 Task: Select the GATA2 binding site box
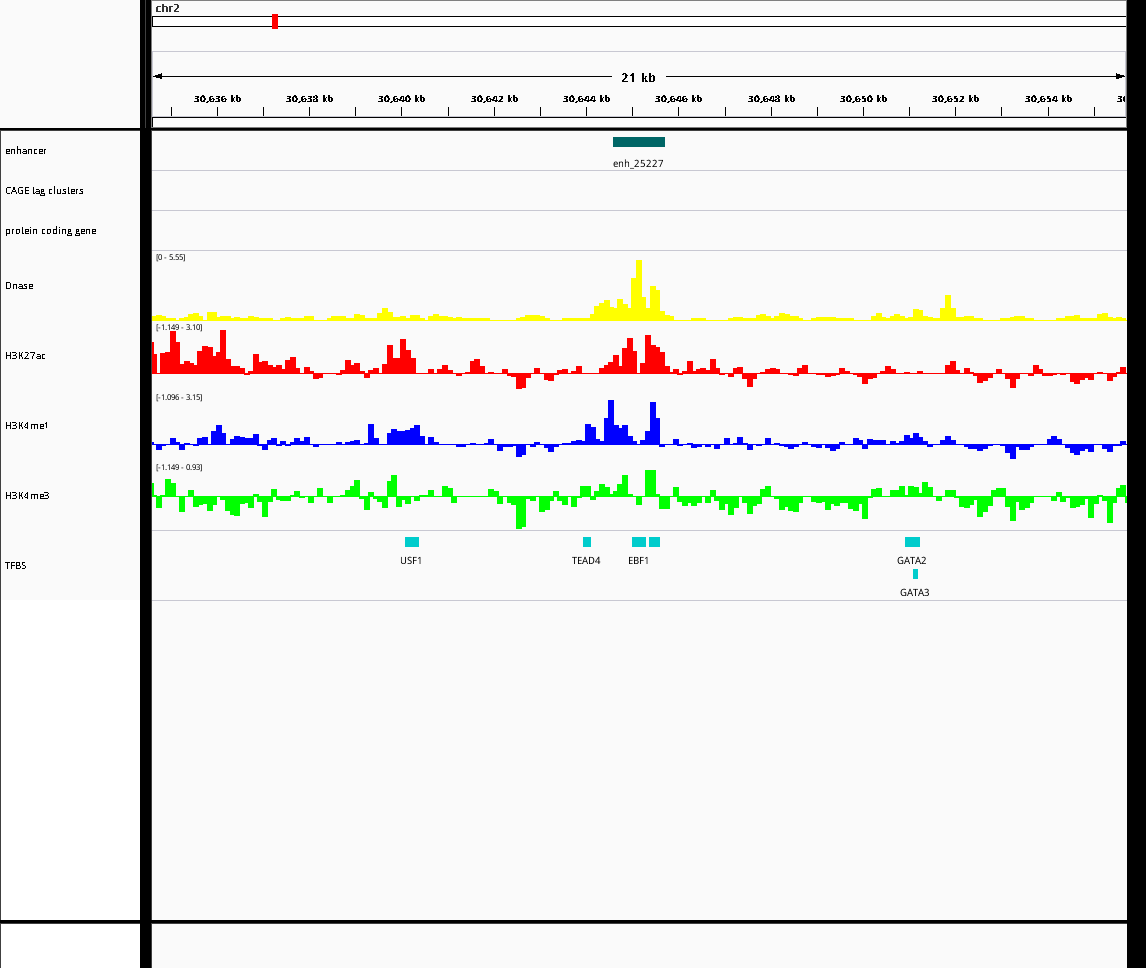[x=912, y=542]
